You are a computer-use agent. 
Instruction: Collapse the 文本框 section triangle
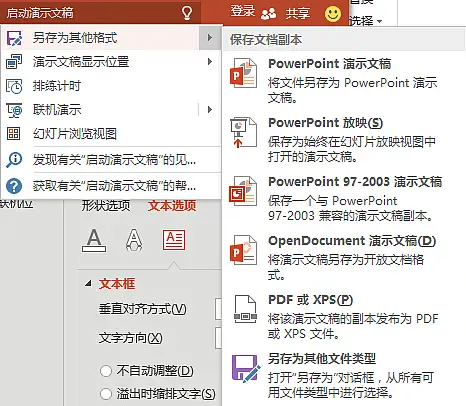click(88, 283)
